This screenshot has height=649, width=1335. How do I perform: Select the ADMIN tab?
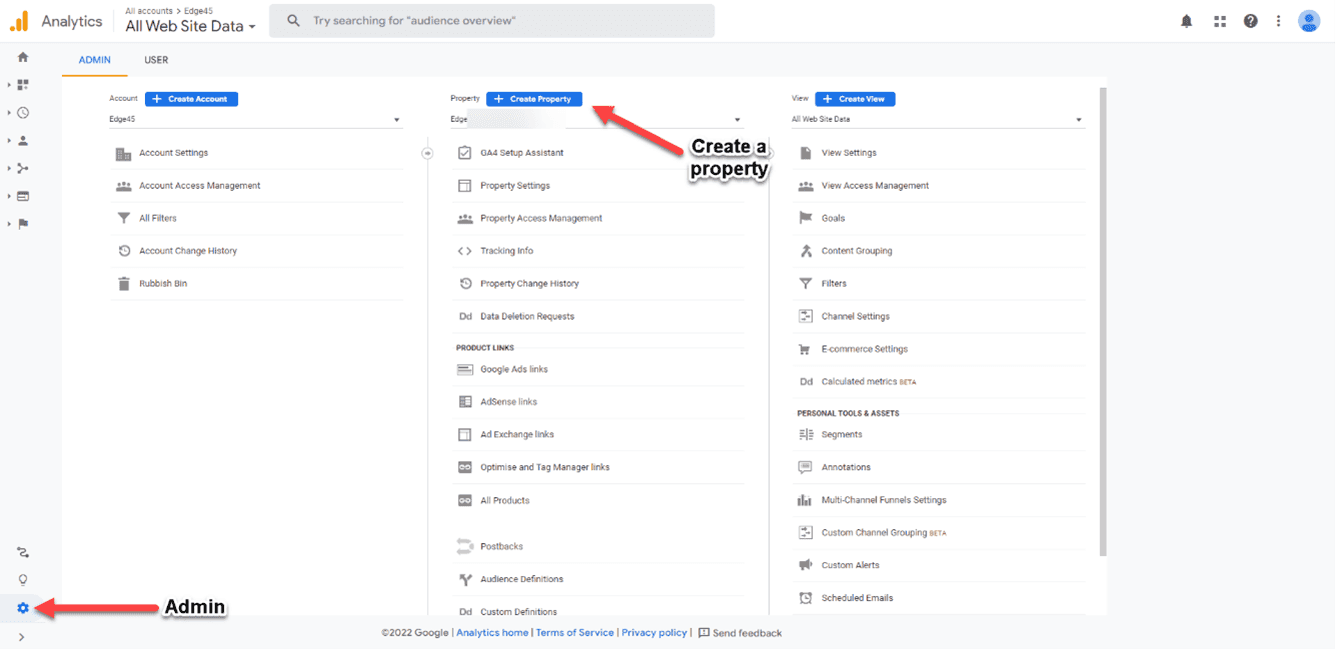pos(95,60)
